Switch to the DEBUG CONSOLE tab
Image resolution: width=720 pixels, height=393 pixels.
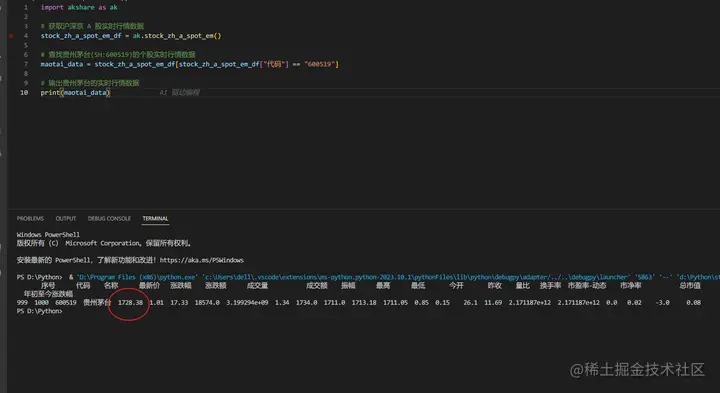point(109,219)
